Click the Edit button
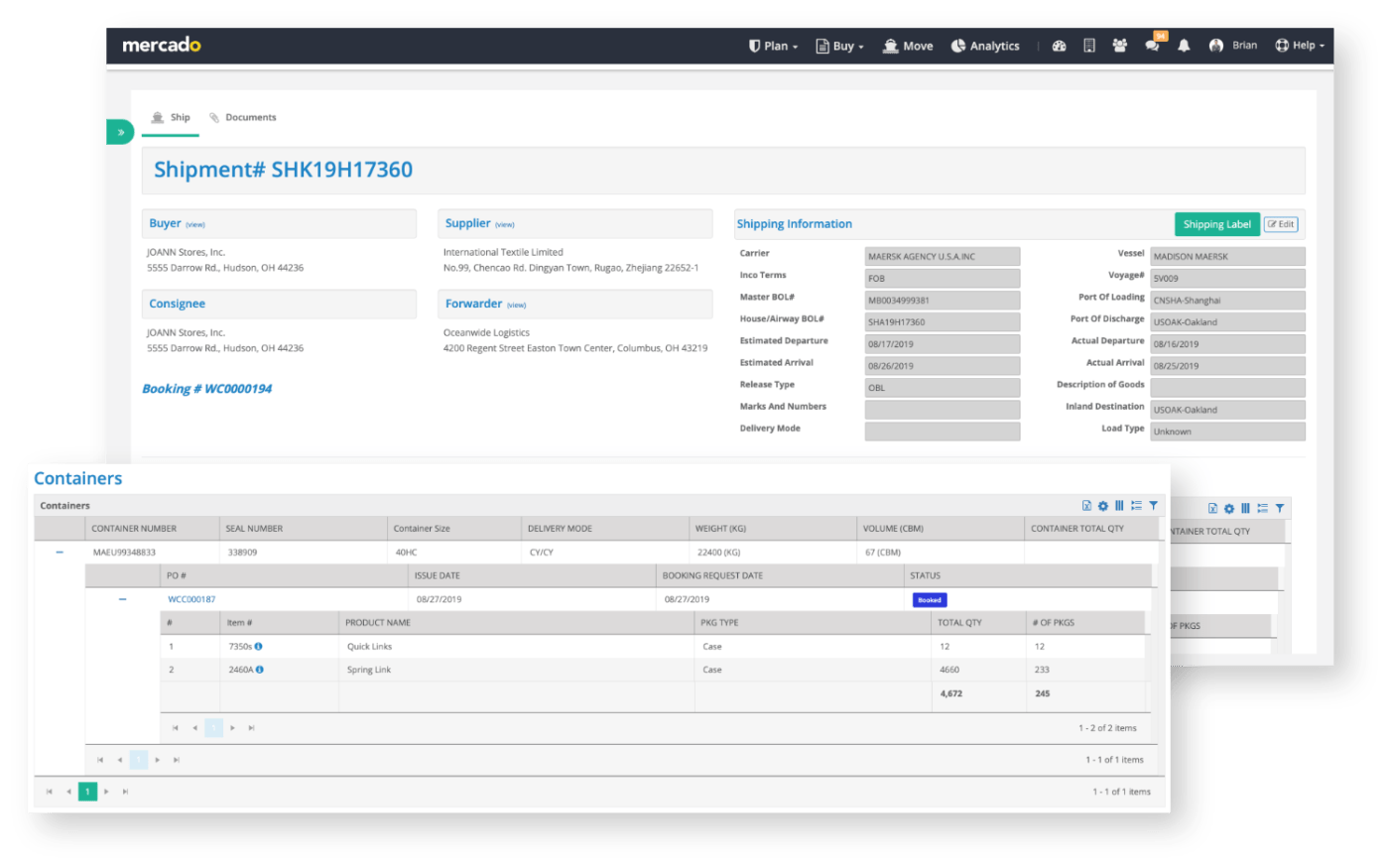 coord(1281,224)
